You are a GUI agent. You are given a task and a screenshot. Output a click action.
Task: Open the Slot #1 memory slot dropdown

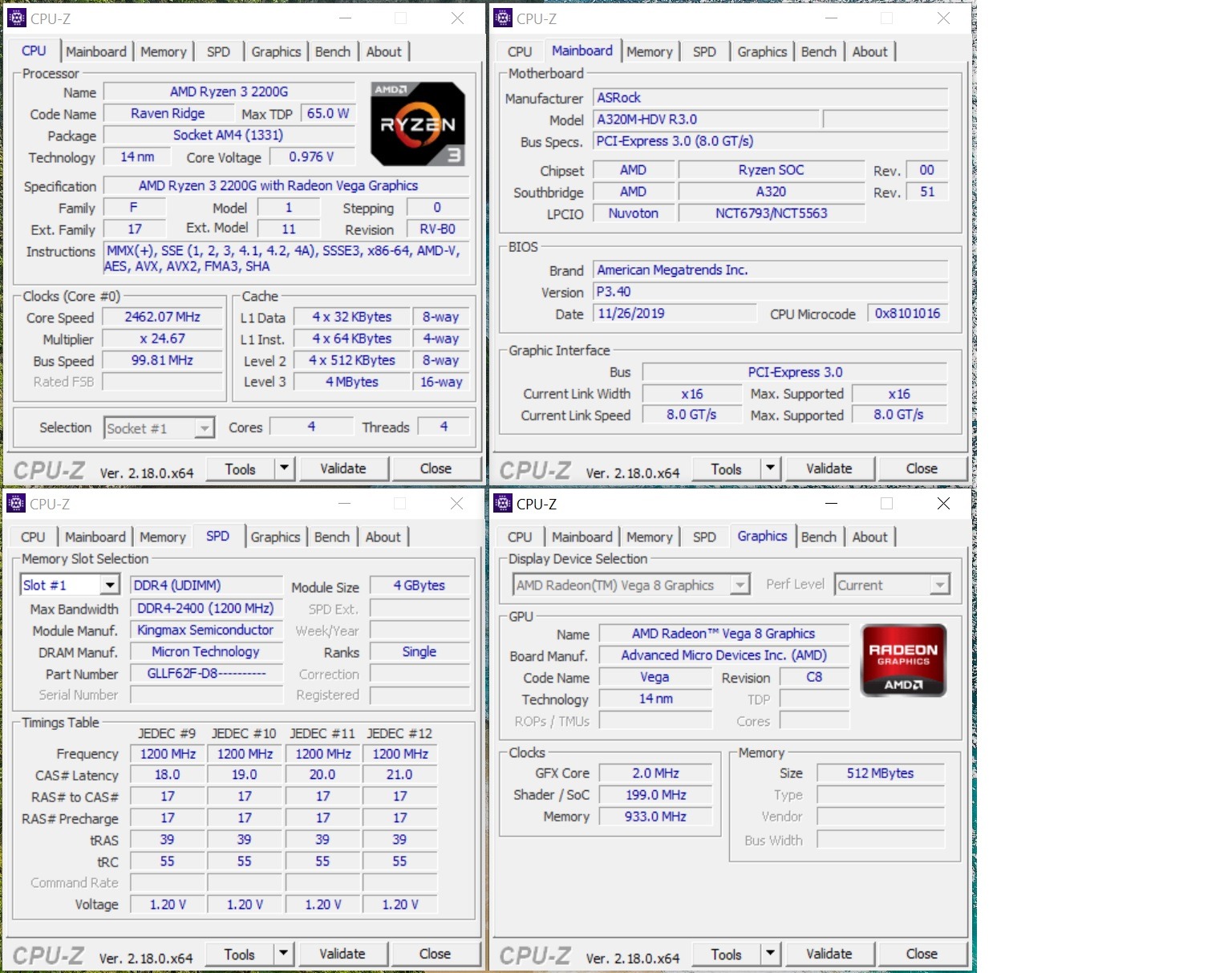pos(70,585)
